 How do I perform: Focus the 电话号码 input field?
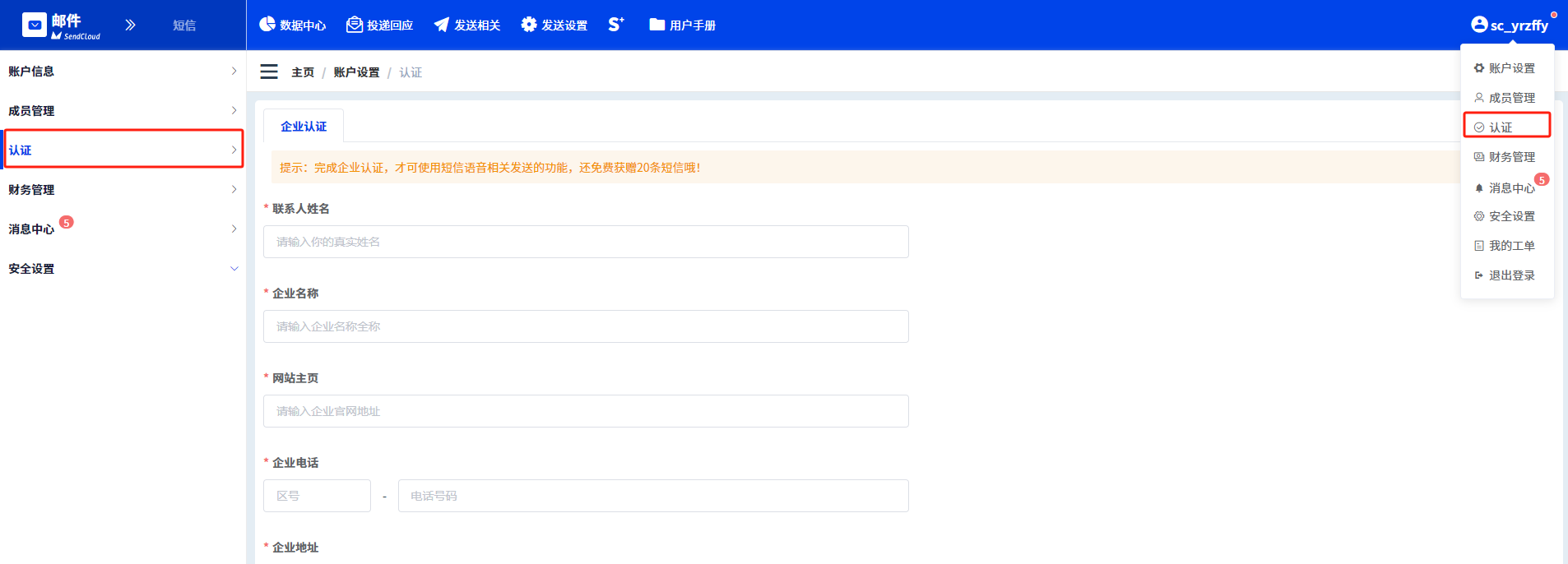(x=653, y=496)
